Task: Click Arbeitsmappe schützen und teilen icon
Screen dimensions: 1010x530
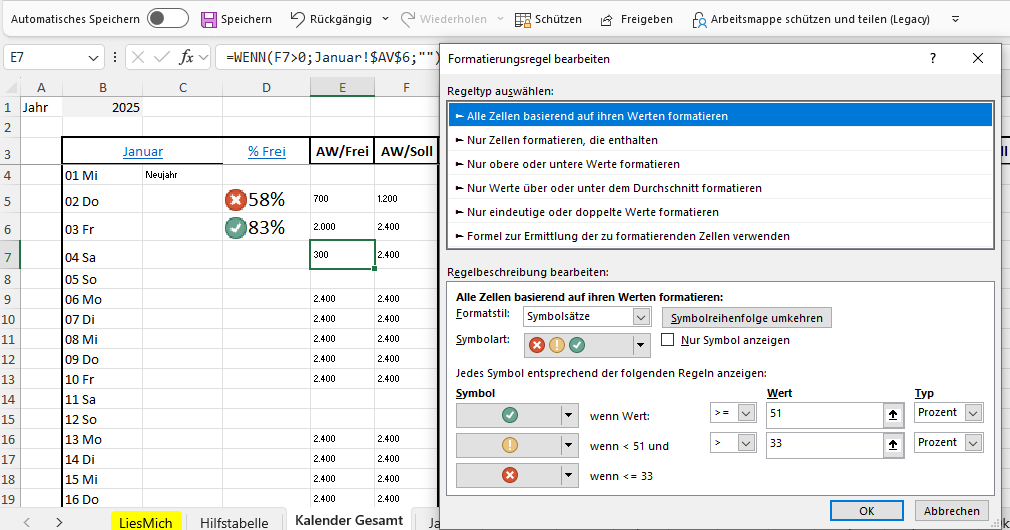Action: coord(699,20)
